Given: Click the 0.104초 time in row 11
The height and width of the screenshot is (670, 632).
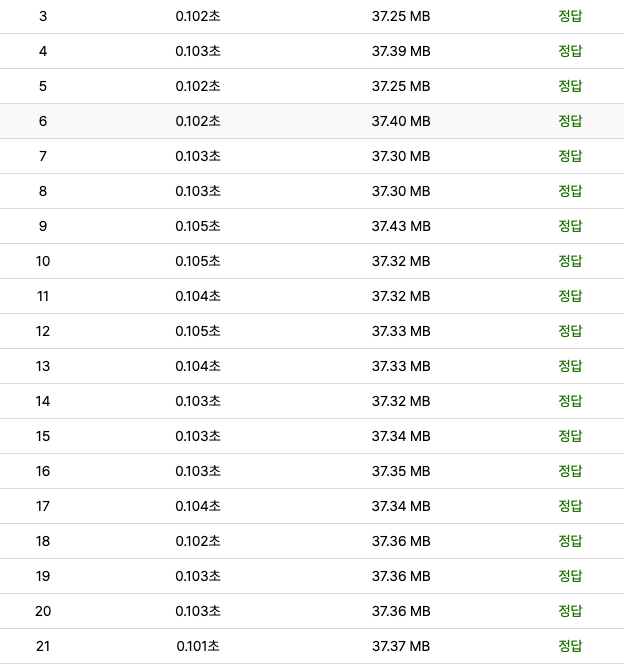Looking at the screenshot, I should point(198,296).
